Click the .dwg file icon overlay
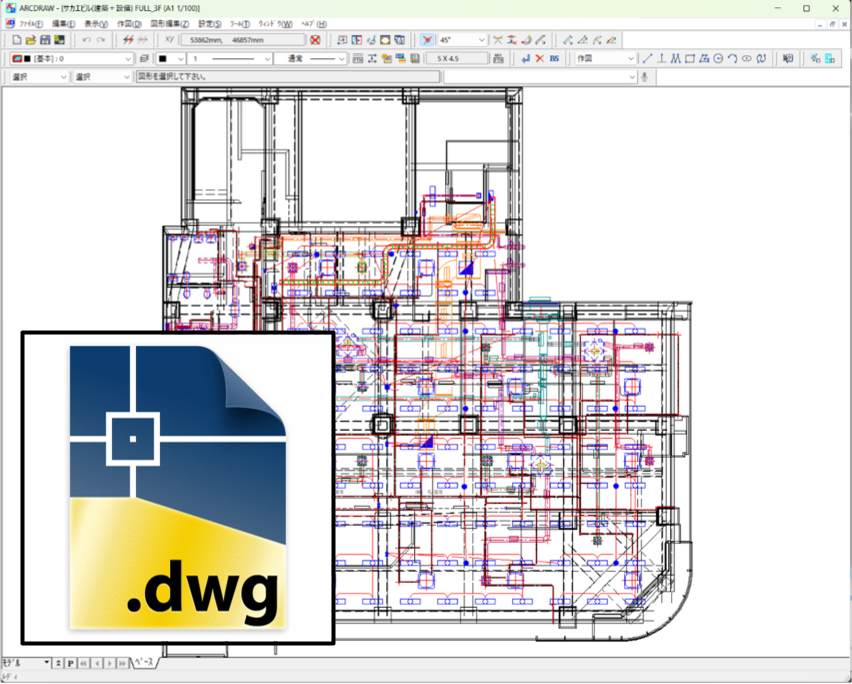 point(178,488)
